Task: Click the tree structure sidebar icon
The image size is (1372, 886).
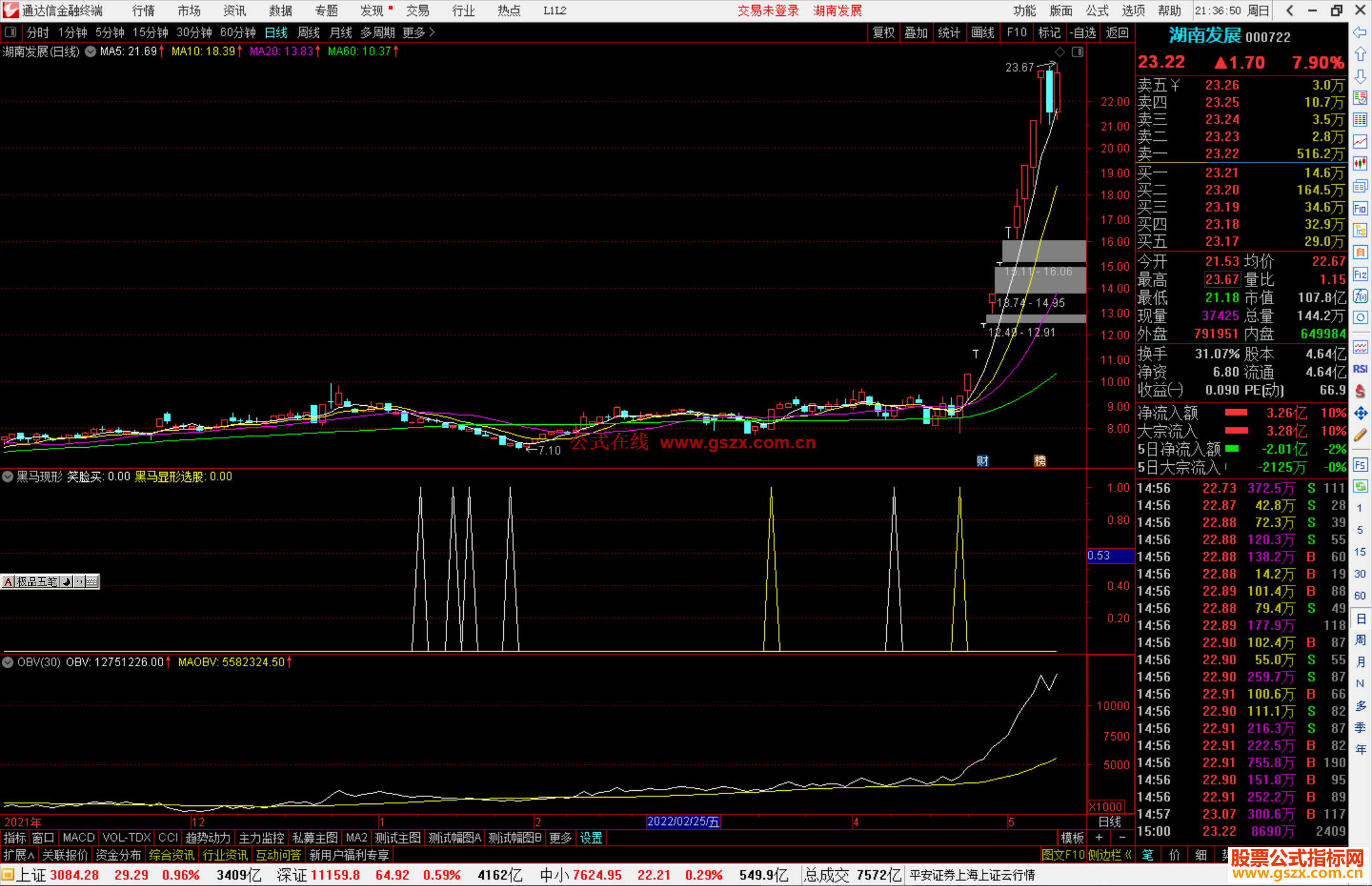Action: [1360, 230]
